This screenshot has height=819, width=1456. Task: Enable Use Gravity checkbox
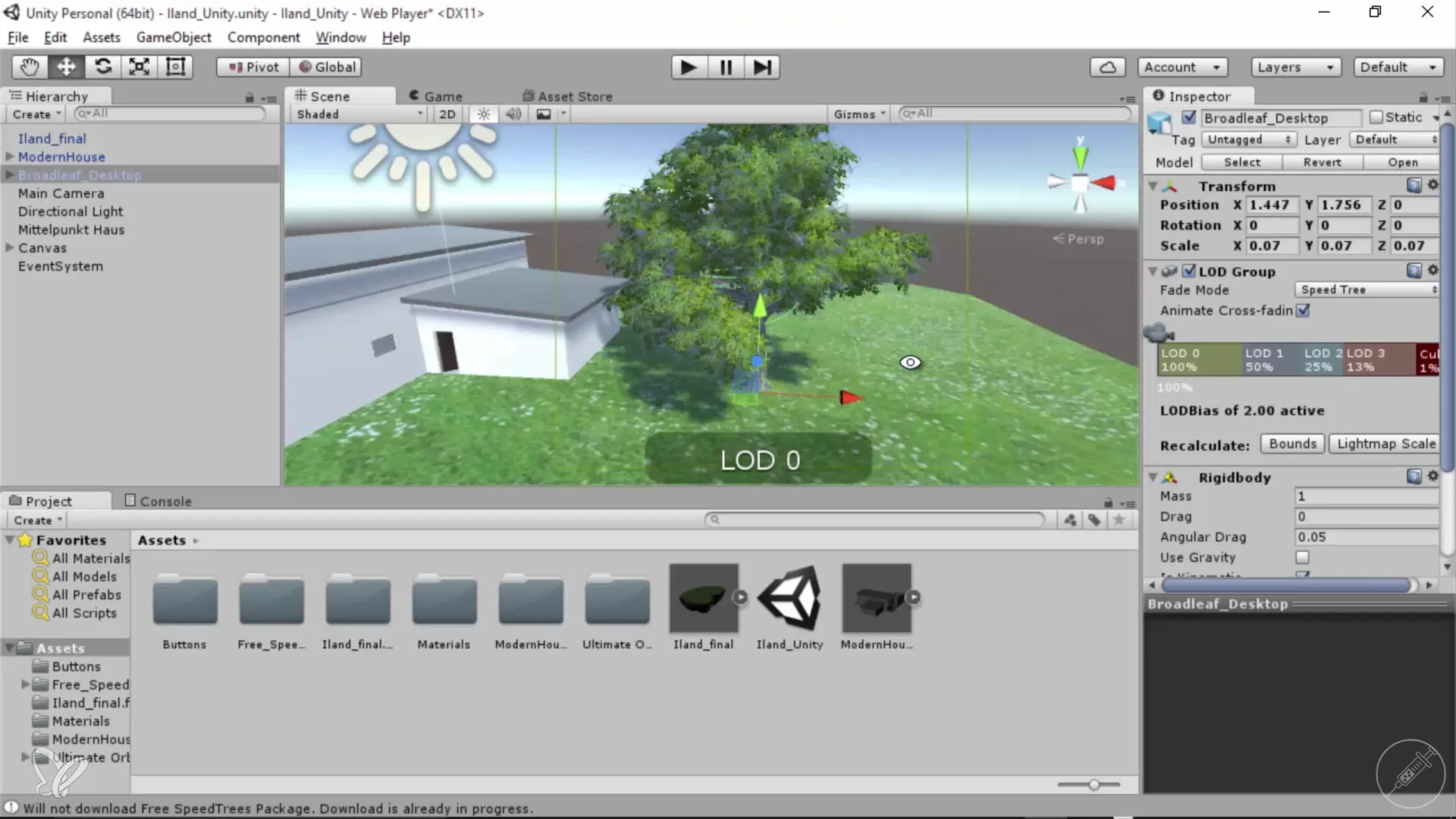[x=1302, y=557]
